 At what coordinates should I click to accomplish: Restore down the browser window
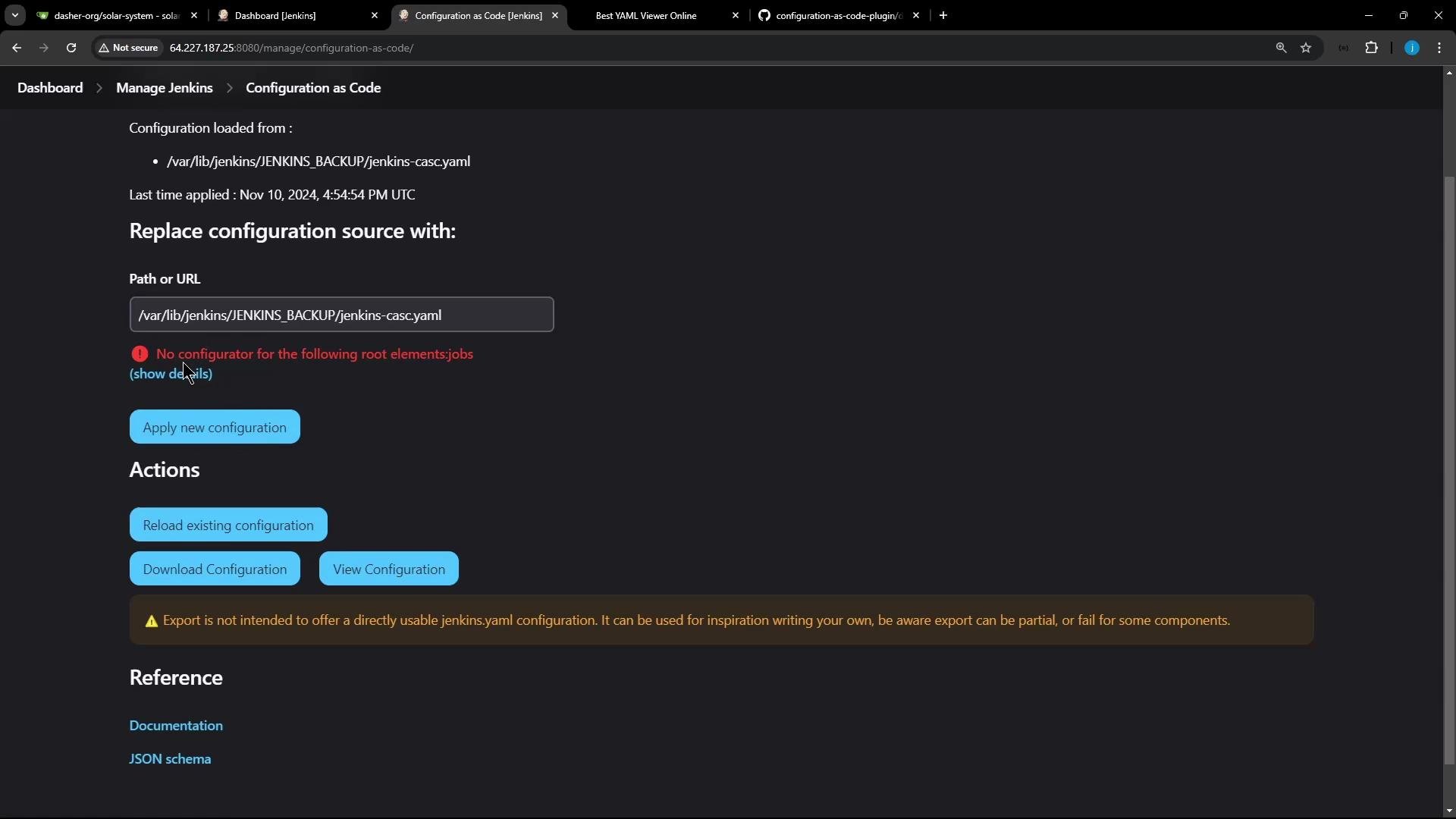click(1404, 15)
